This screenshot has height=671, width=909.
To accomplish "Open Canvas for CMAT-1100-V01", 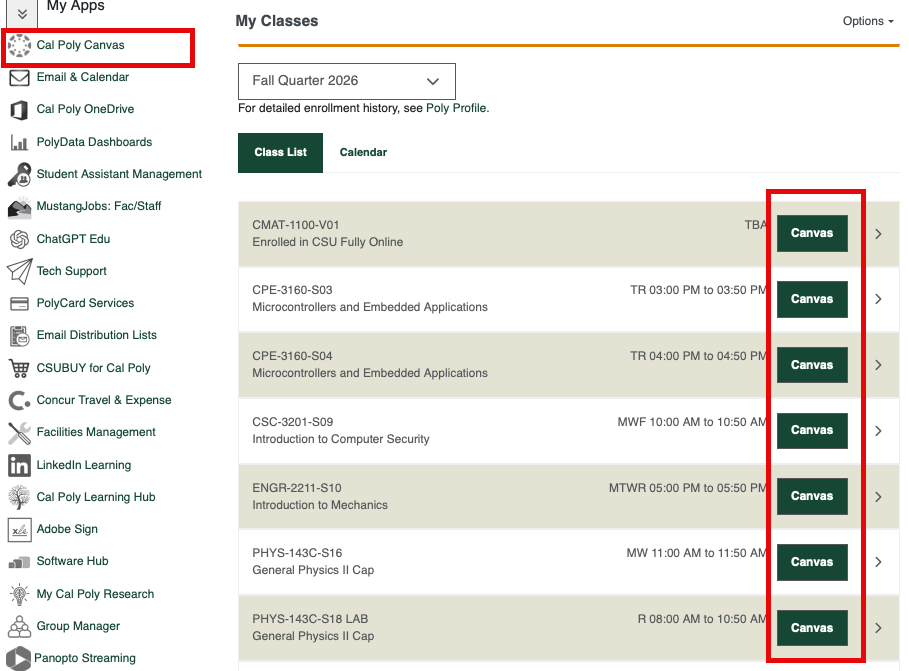I will click(x=812, y=233).
